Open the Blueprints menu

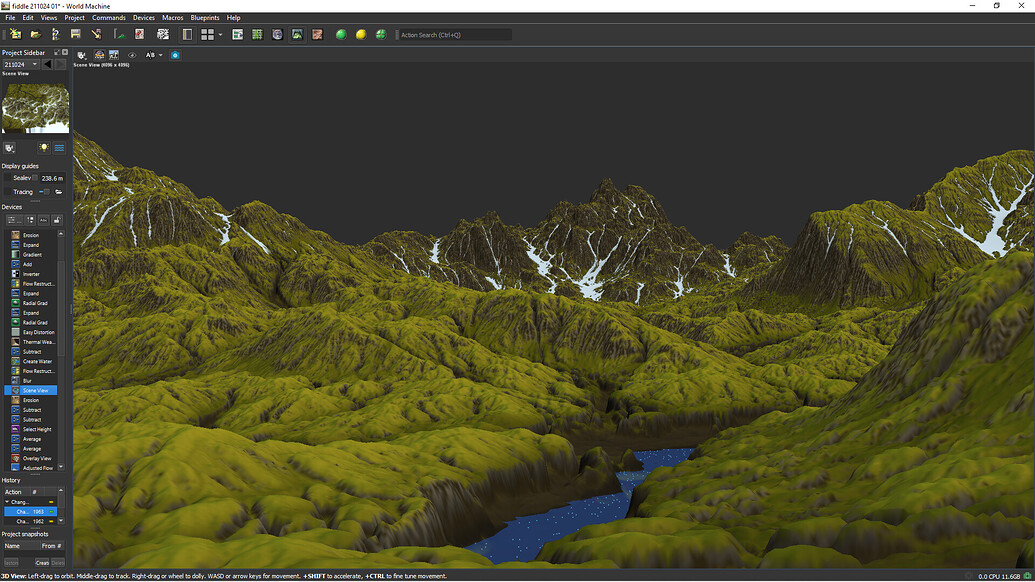point(203,17)
